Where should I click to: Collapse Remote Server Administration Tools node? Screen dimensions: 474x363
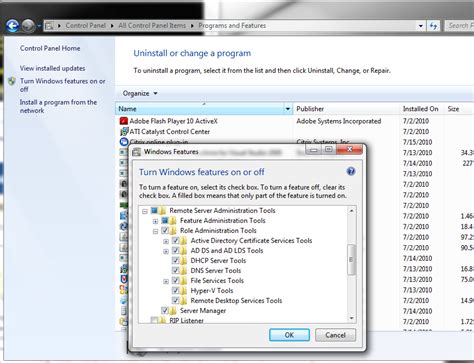[145, 211]
